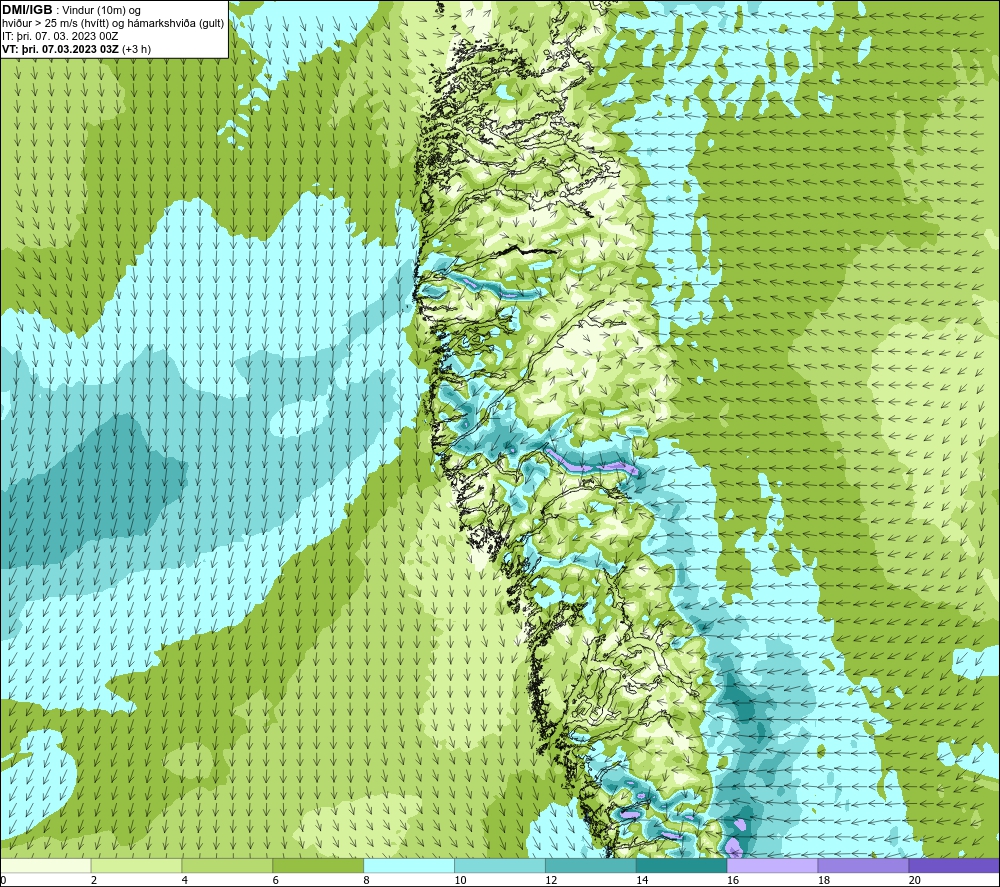Click the 2–4 m/s light green swatch
This screenshot has height=887, width=1000.
click(136, 866)
